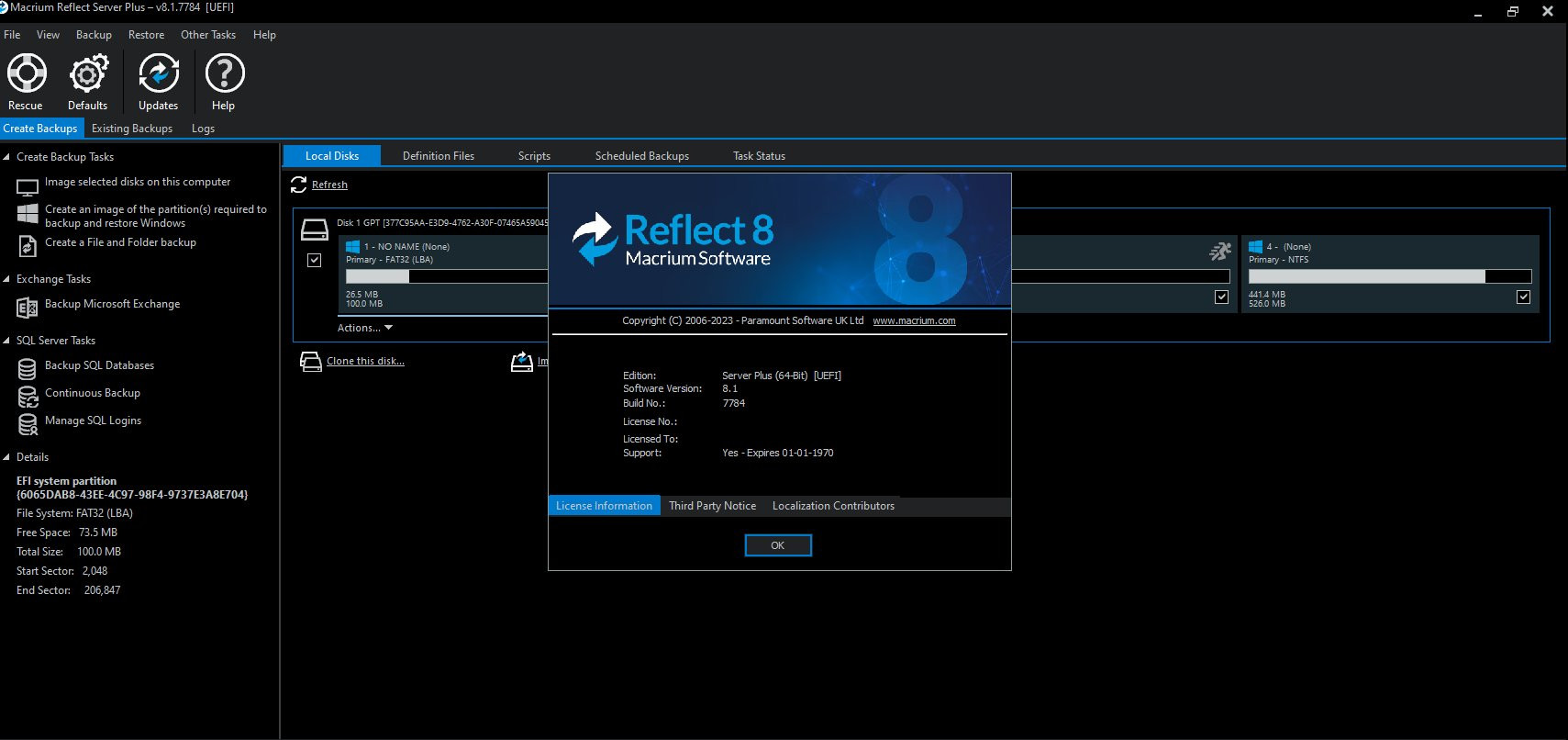1568x740 pixels.
Task: Select the Create Backups tab
Action: (40, 129)
